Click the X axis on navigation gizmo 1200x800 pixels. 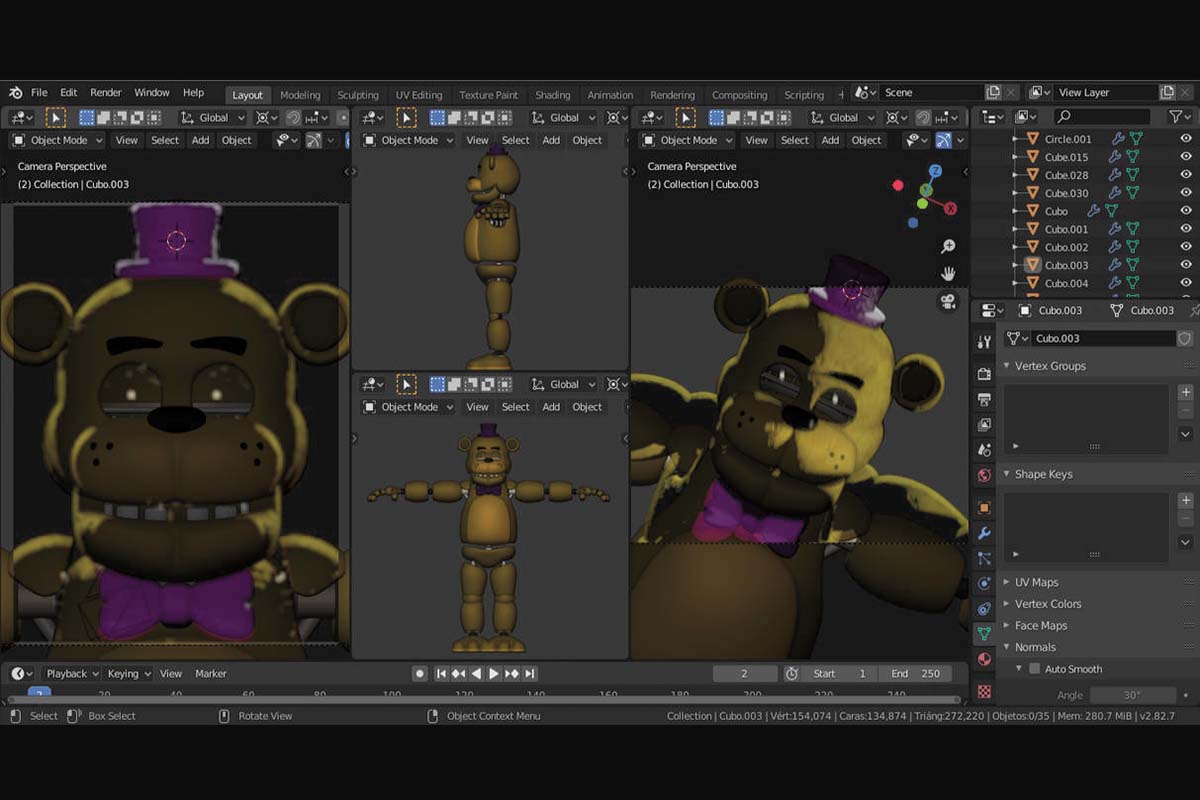(x=951, y=208)
